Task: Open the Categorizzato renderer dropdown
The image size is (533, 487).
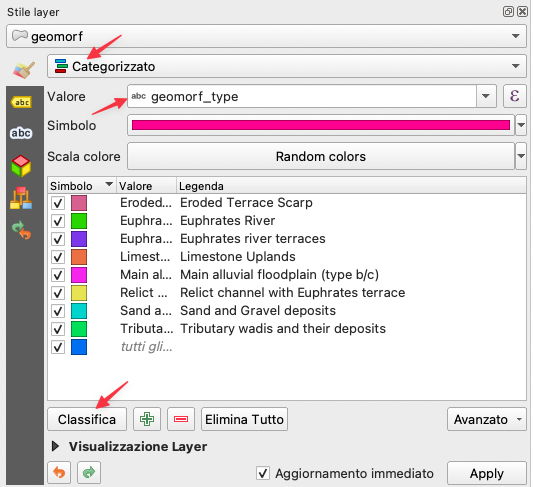Action: (287, 66)
